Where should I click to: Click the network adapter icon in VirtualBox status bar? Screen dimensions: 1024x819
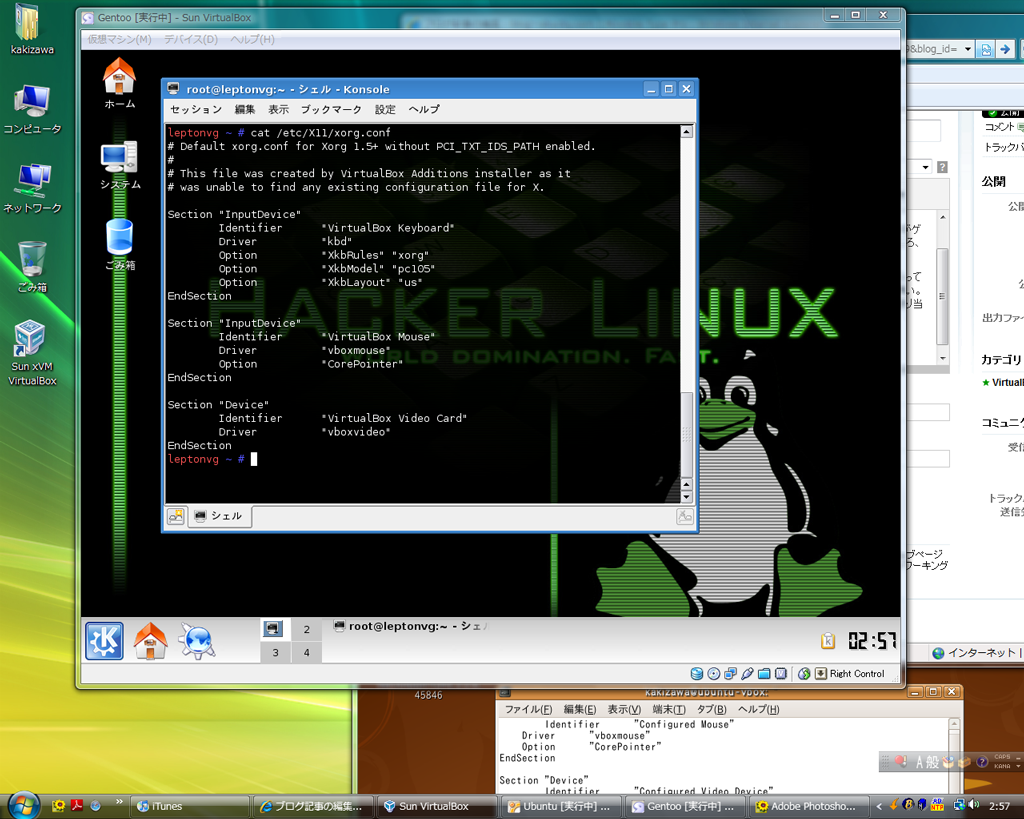tap(731, 673)
